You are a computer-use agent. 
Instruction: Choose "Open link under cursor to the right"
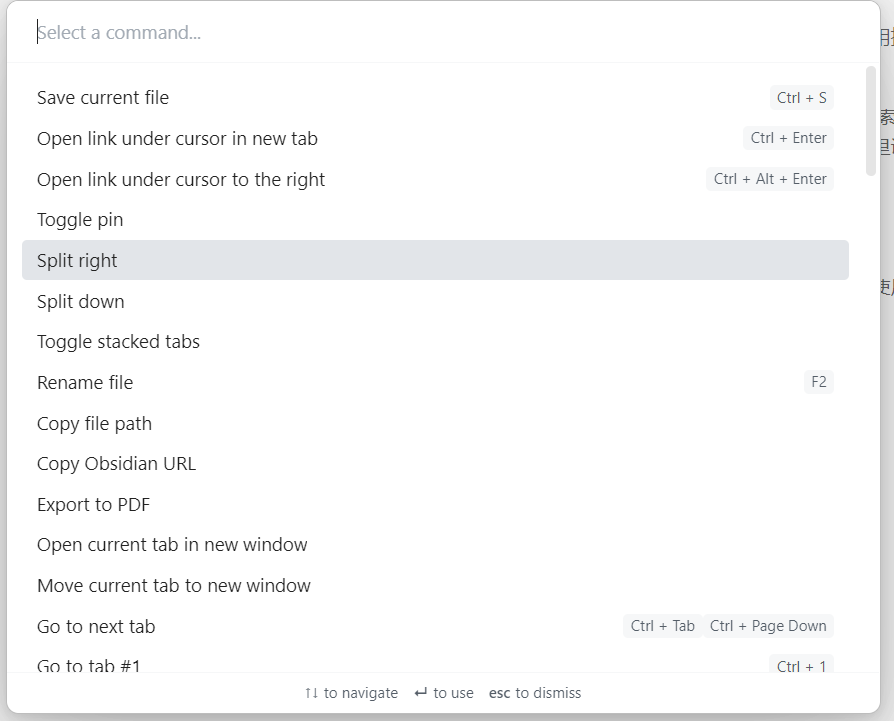point(181,178)
